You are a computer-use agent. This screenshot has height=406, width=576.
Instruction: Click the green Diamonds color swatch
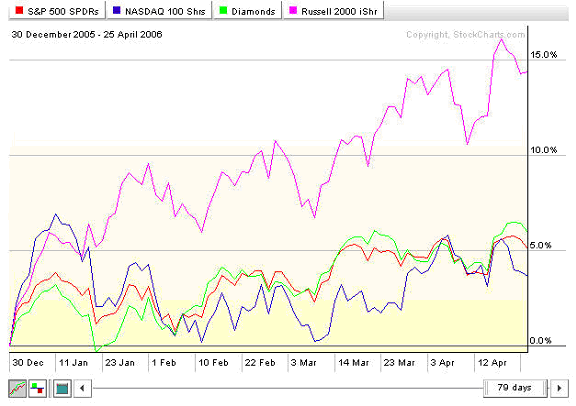click(x=223, y=10)
